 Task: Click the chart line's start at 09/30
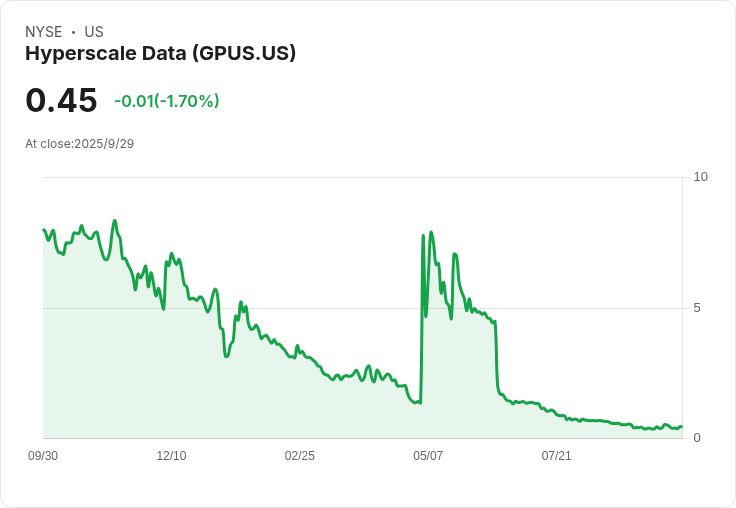(x=44, y=230)
